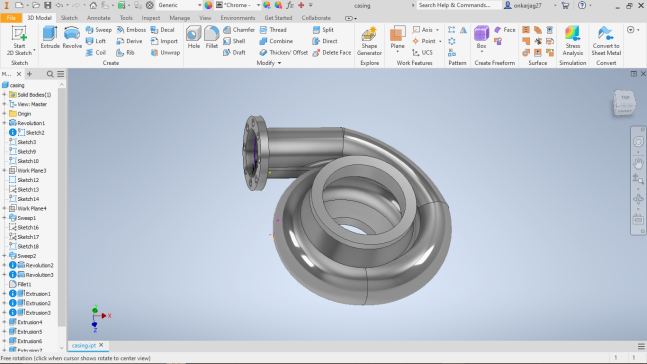Switch to the Inspect ribbon tab
The width and height of the screenshot is (647, 364).
tap(151, 18)
